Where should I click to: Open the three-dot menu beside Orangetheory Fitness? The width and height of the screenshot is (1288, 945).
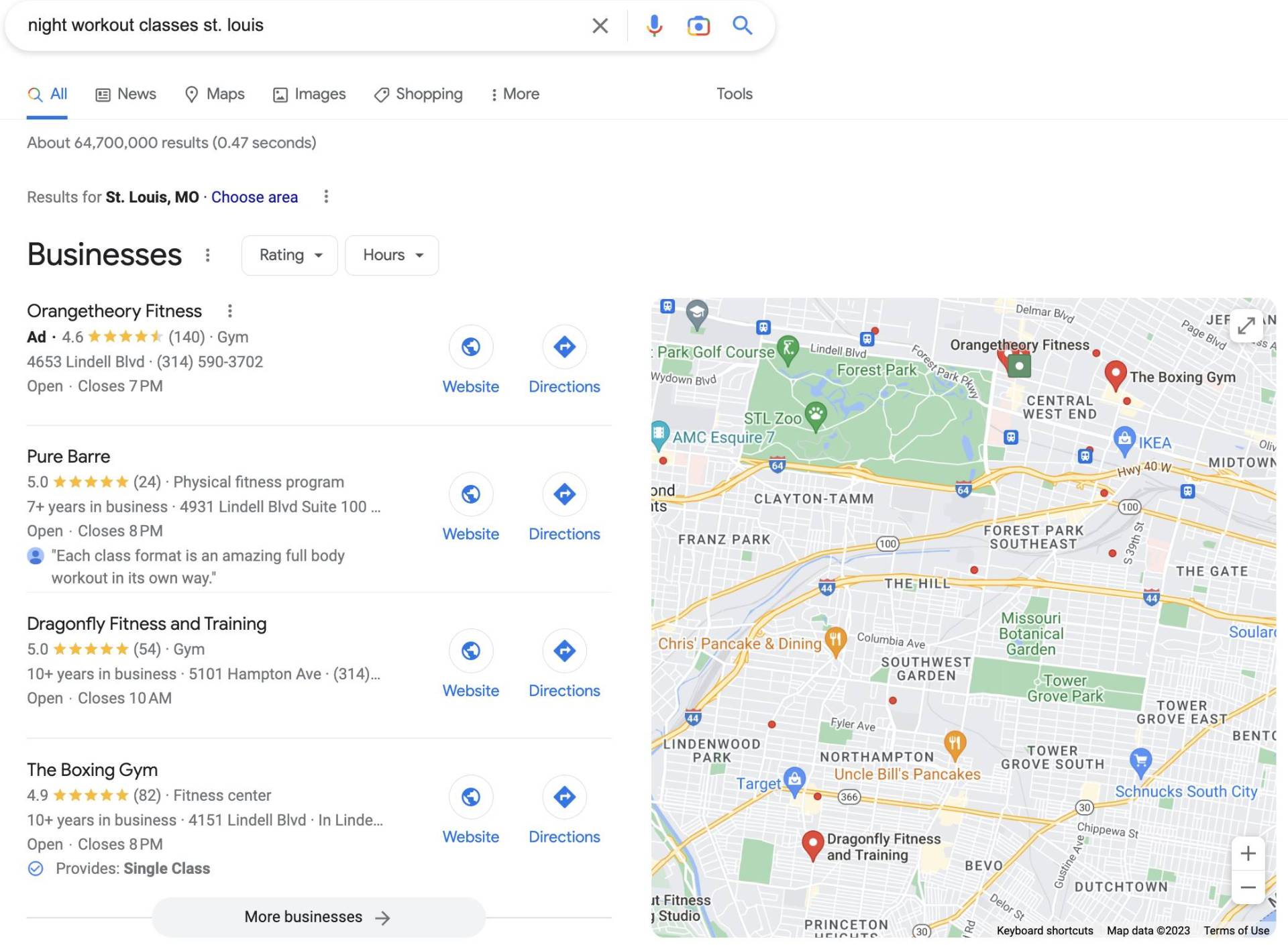(x=230, y=311)
